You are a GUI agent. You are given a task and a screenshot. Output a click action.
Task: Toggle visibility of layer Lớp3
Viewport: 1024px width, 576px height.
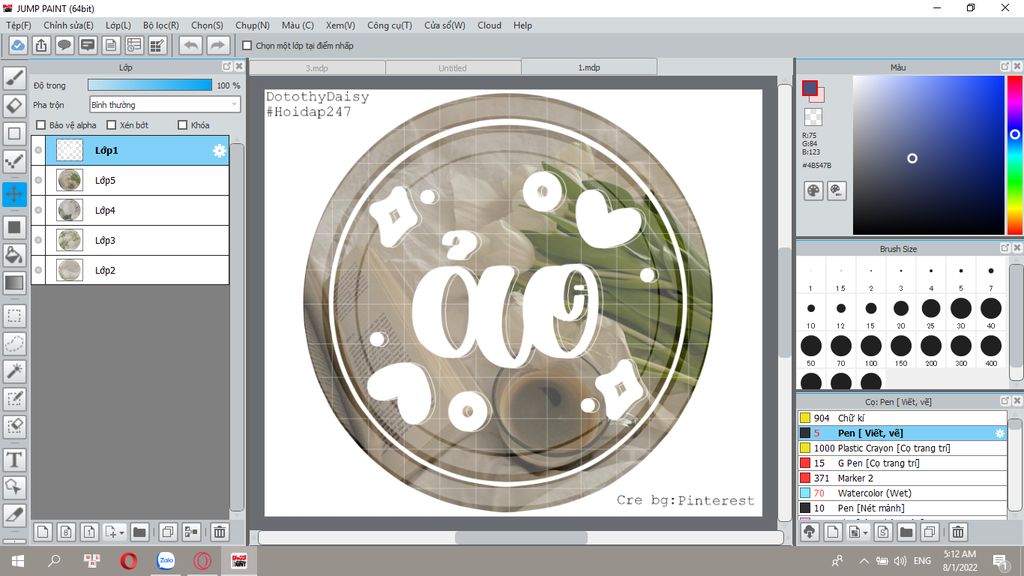coord(39,240)
